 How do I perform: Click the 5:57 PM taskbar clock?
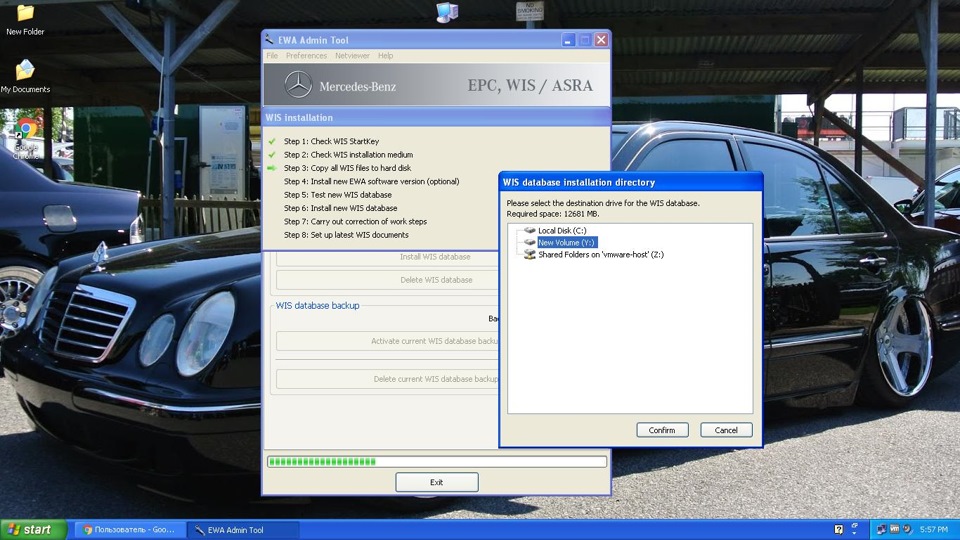click(x=933, y=529)
